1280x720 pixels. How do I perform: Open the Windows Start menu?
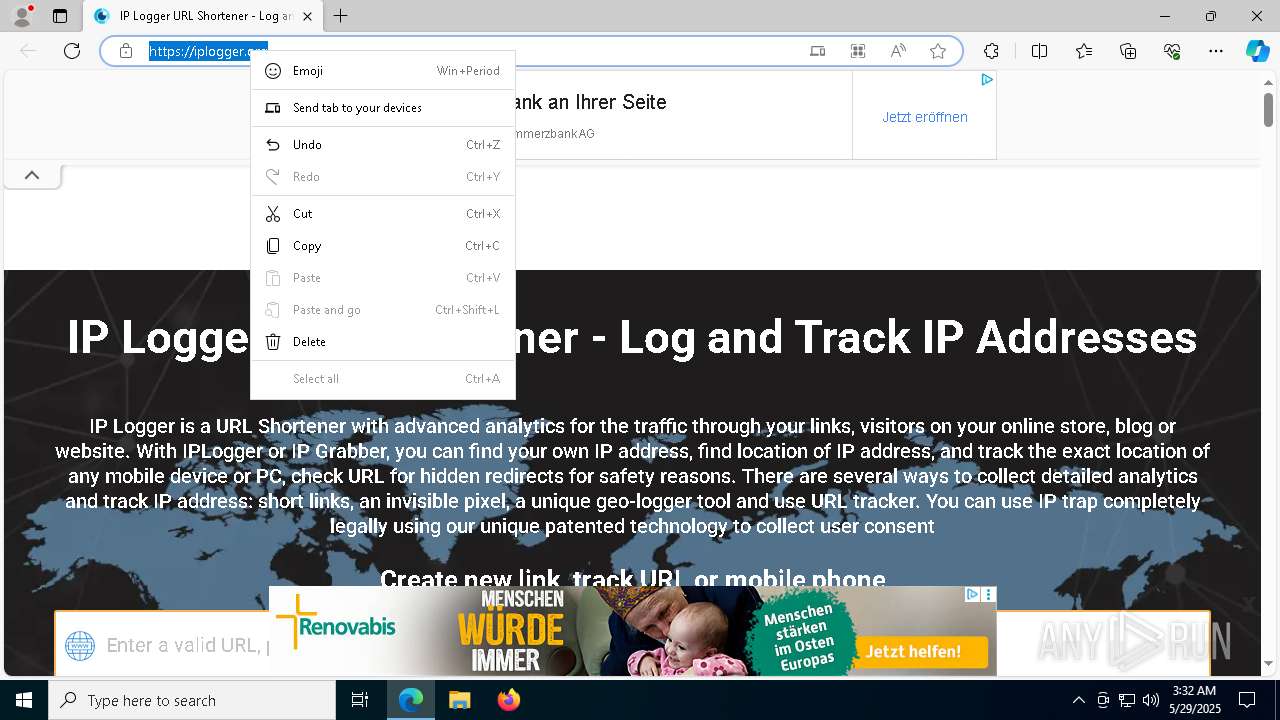(24, 700)
